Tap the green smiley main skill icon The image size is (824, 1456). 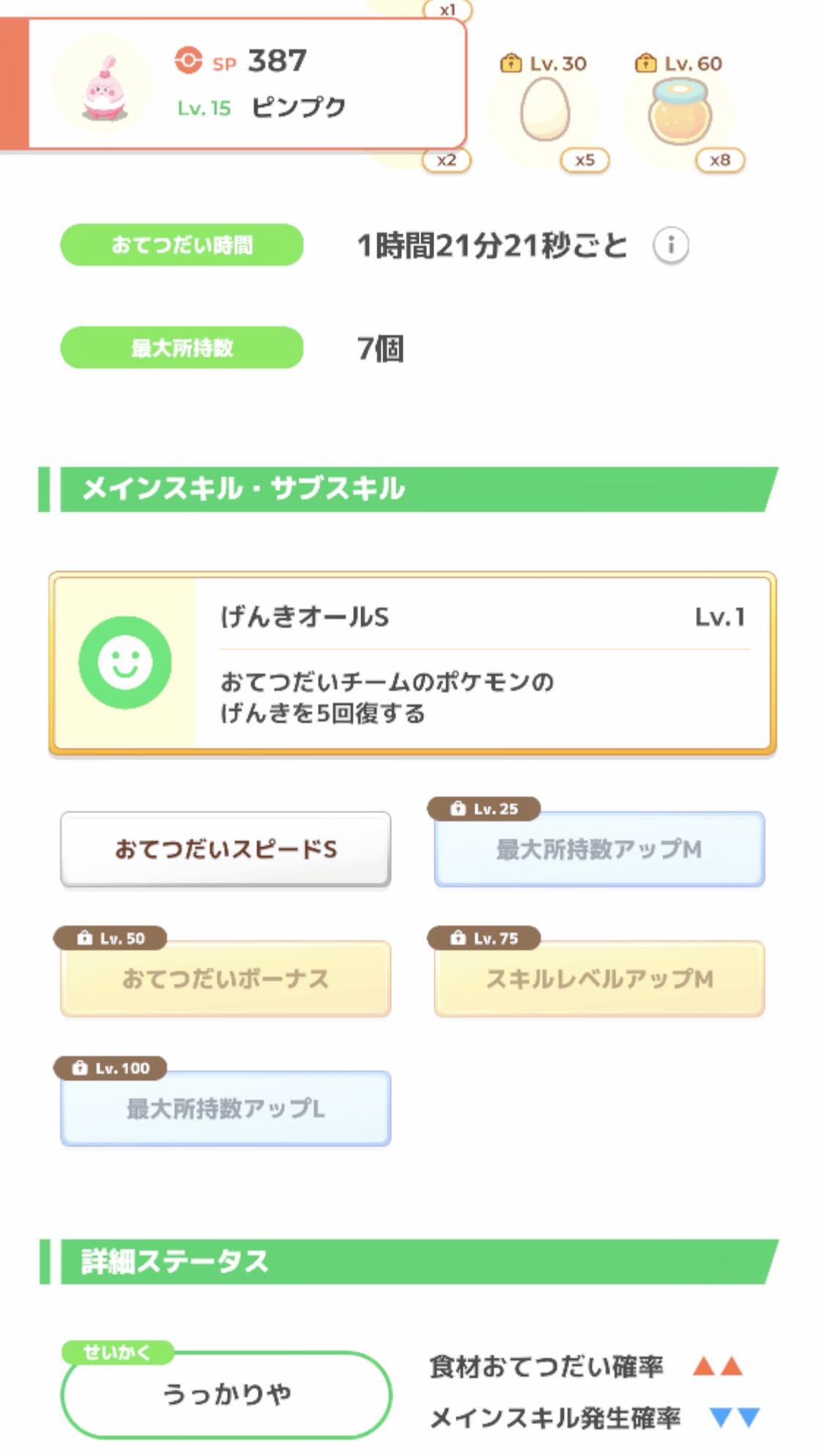pos(125,662)
